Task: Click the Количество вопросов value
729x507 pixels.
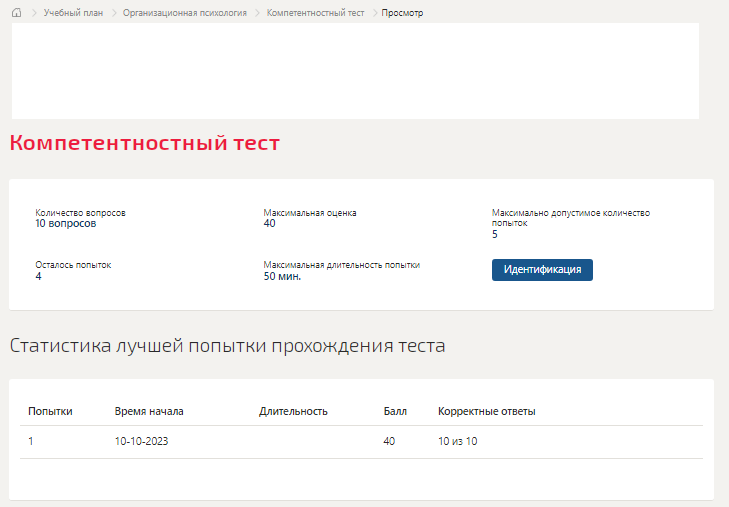Action: (66, 224)
